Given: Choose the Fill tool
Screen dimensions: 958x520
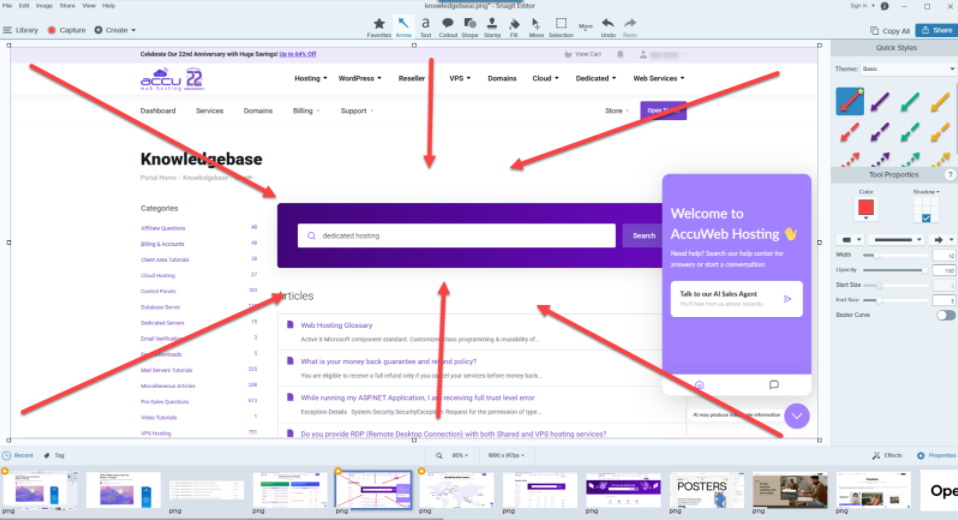Looking at the screenshot, I should (514, 24).
